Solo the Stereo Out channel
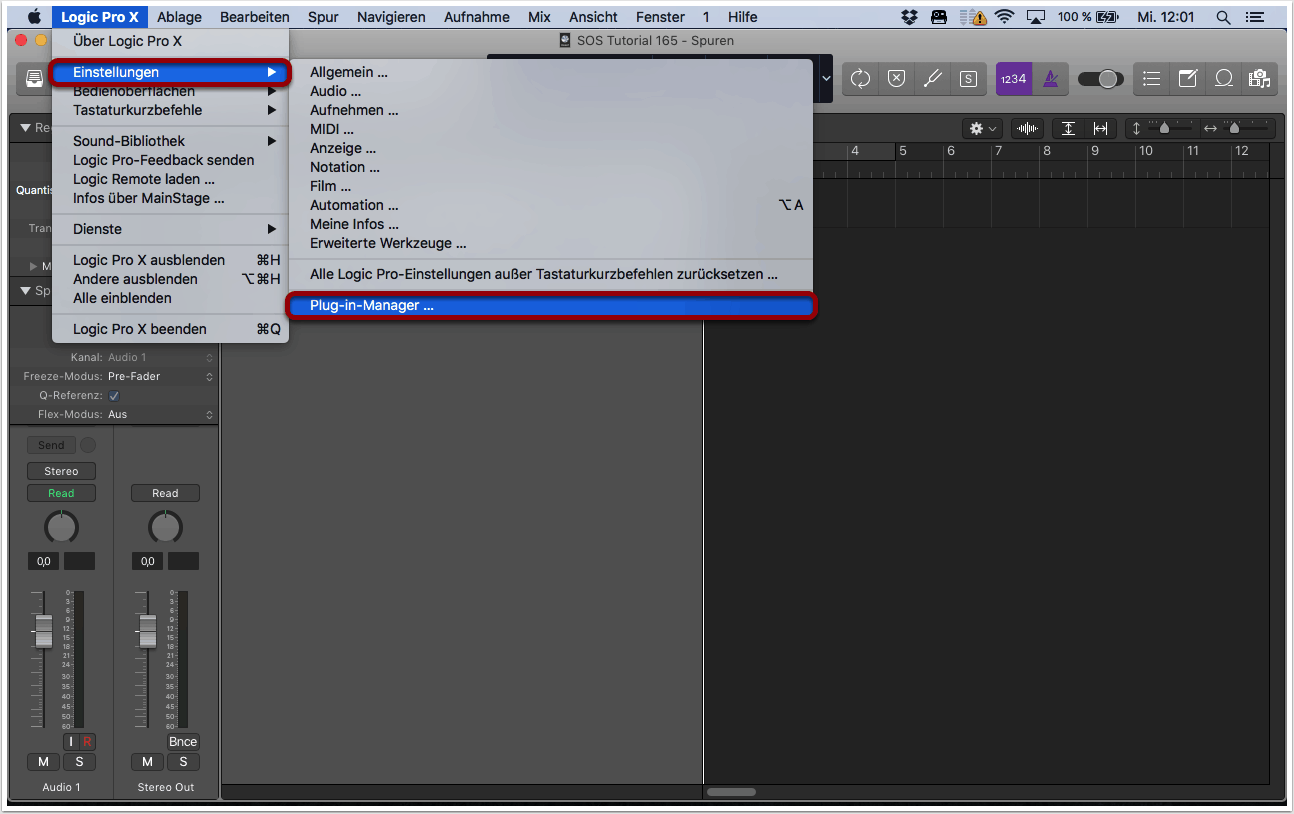Screen dimensions: 1294x814 click(183, 762)
